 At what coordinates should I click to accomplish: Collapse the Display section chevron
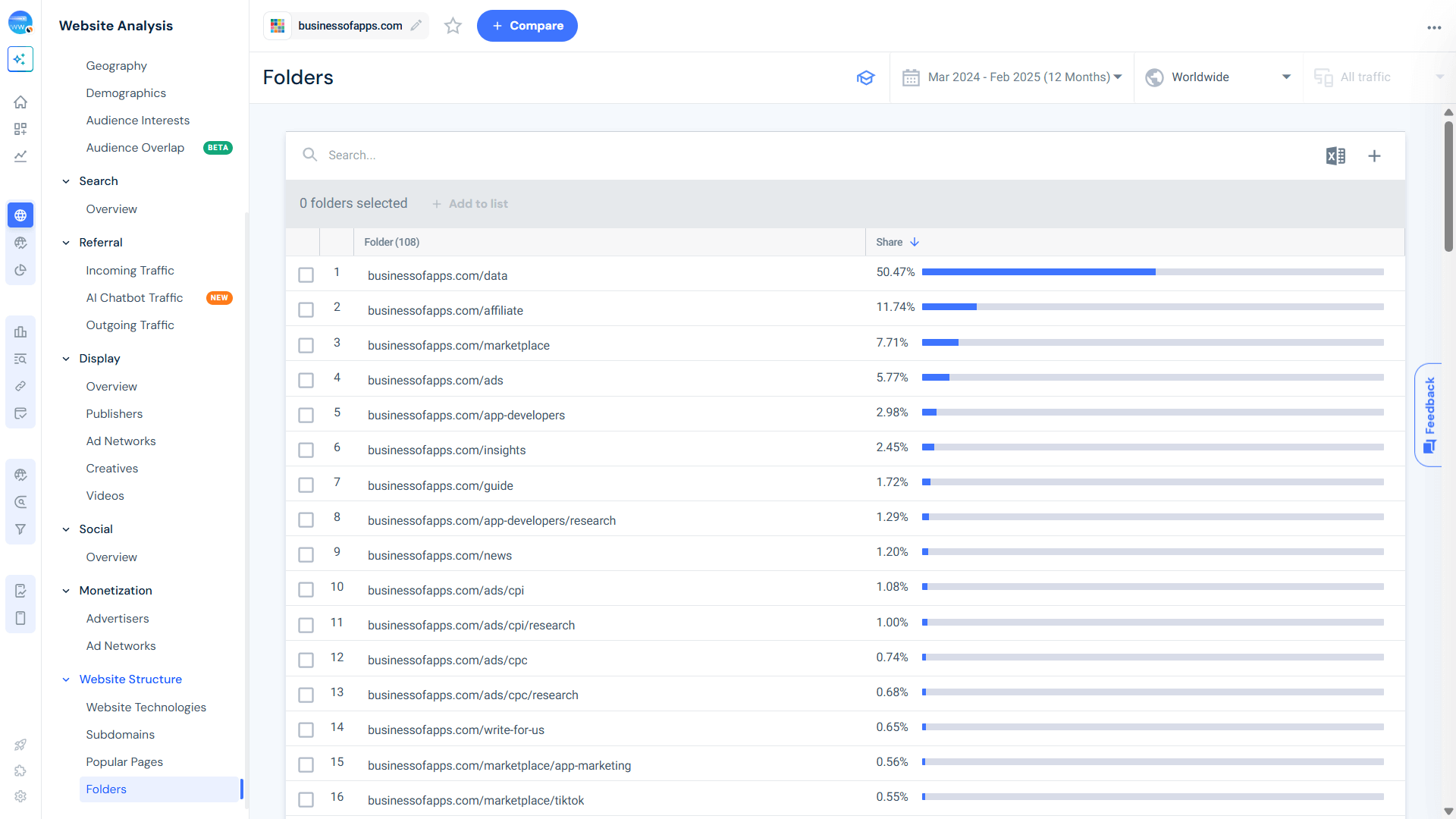click(66, 359)
